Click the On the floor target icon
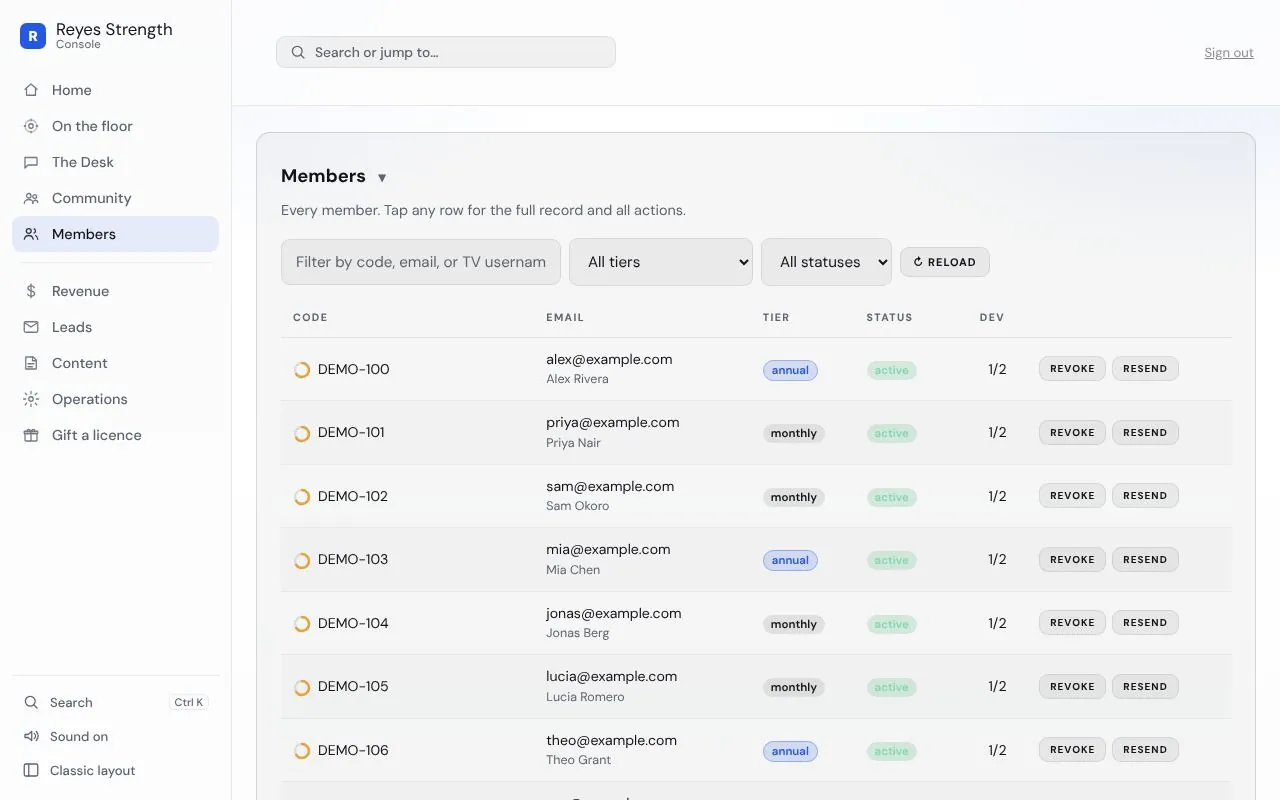This screenshot has width=1280, height=800. click(32, 126)
